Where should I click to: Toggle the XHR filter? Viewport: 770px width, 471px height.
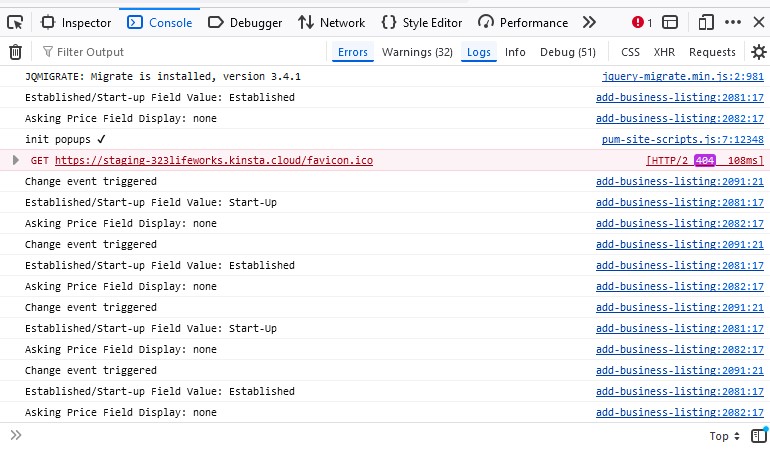[x=664, y=52]
